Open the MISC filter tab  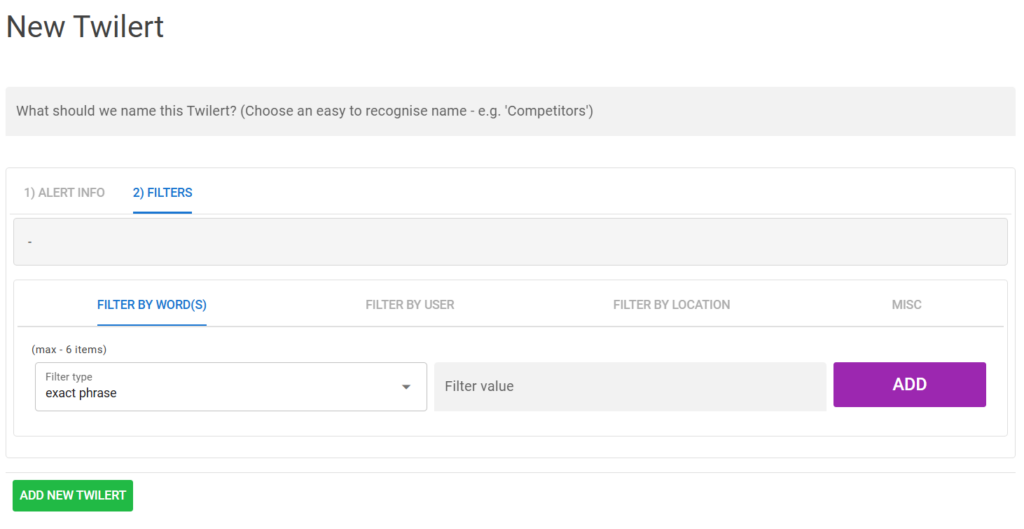[906, 305]
